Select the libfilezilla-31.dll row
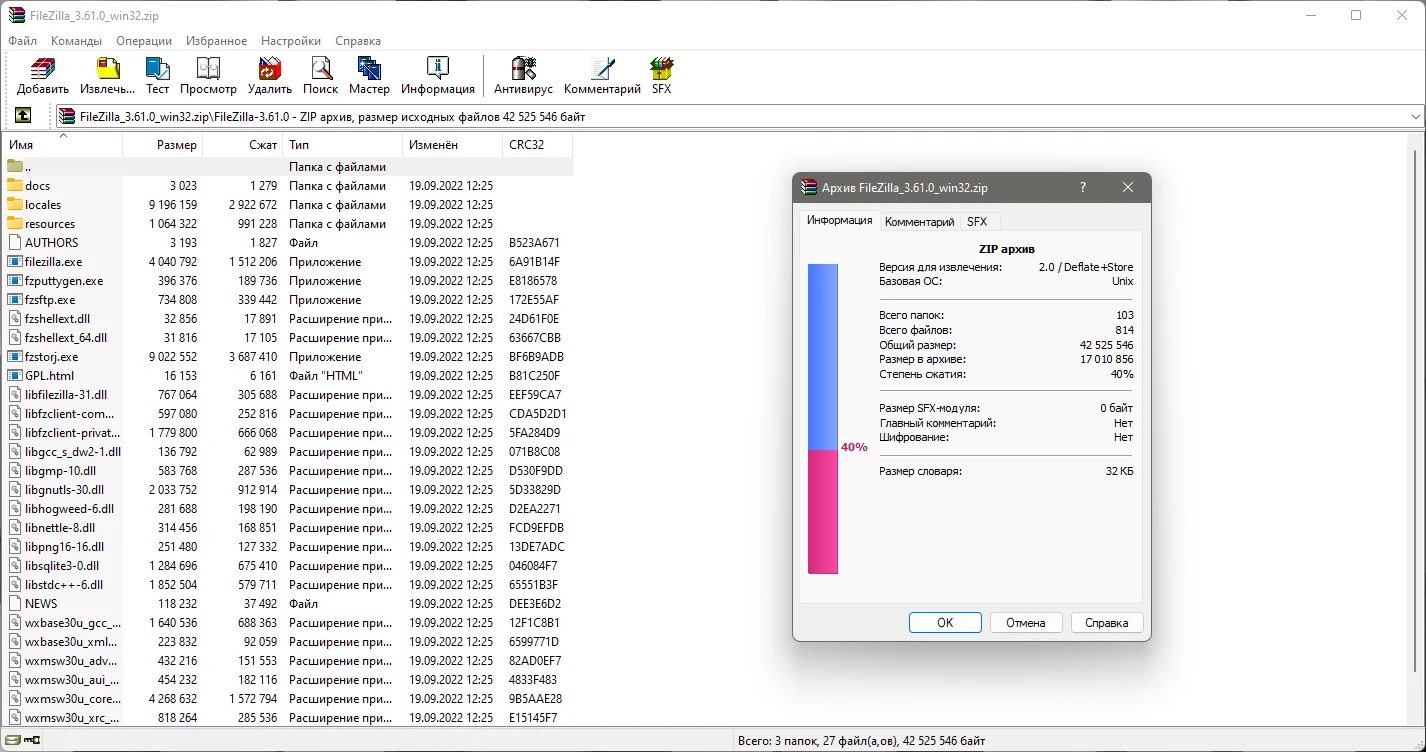The image size is (1426, 752). pyautogui.click(x=288, y=394)
